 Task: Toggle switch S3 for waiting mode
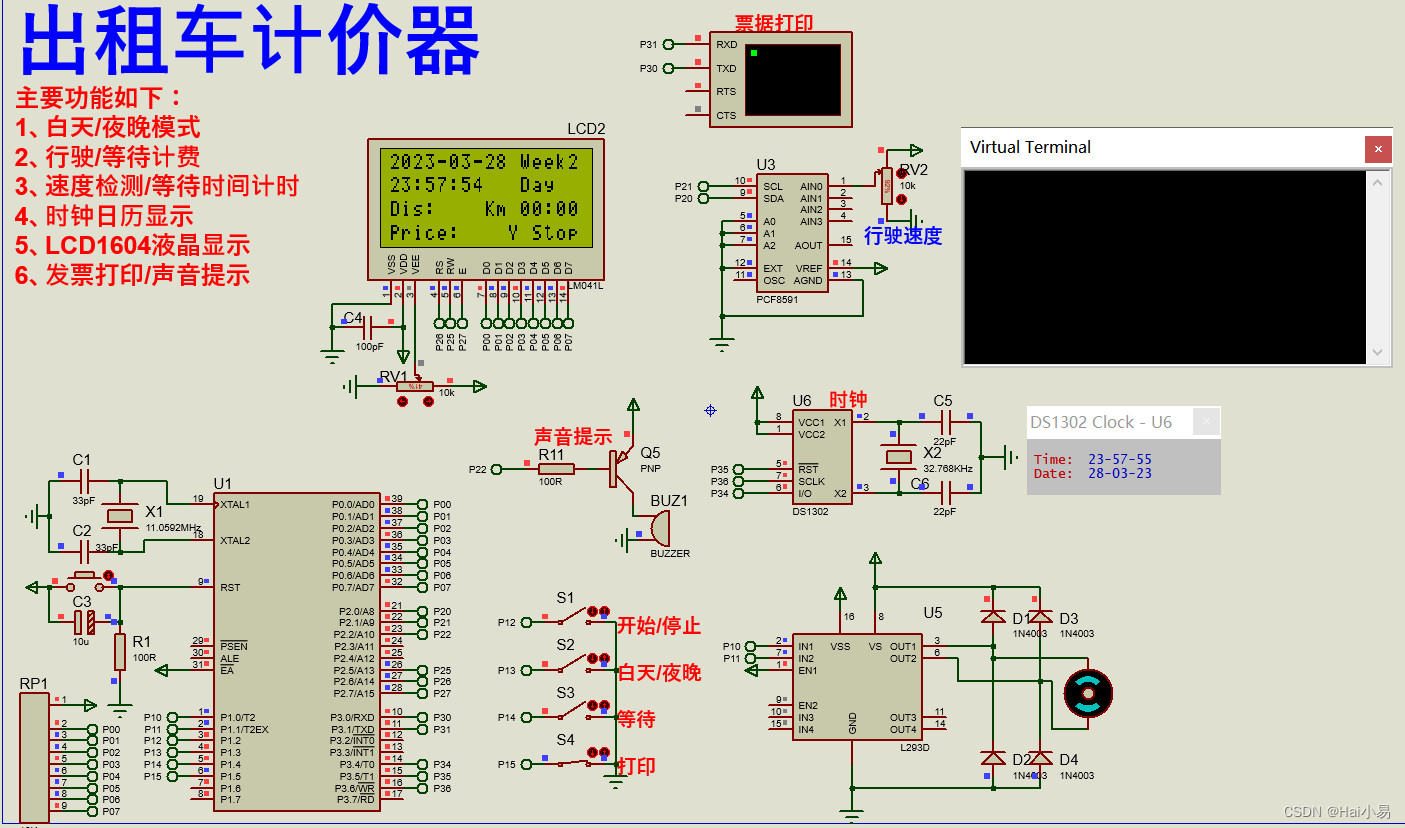point(573,713)
